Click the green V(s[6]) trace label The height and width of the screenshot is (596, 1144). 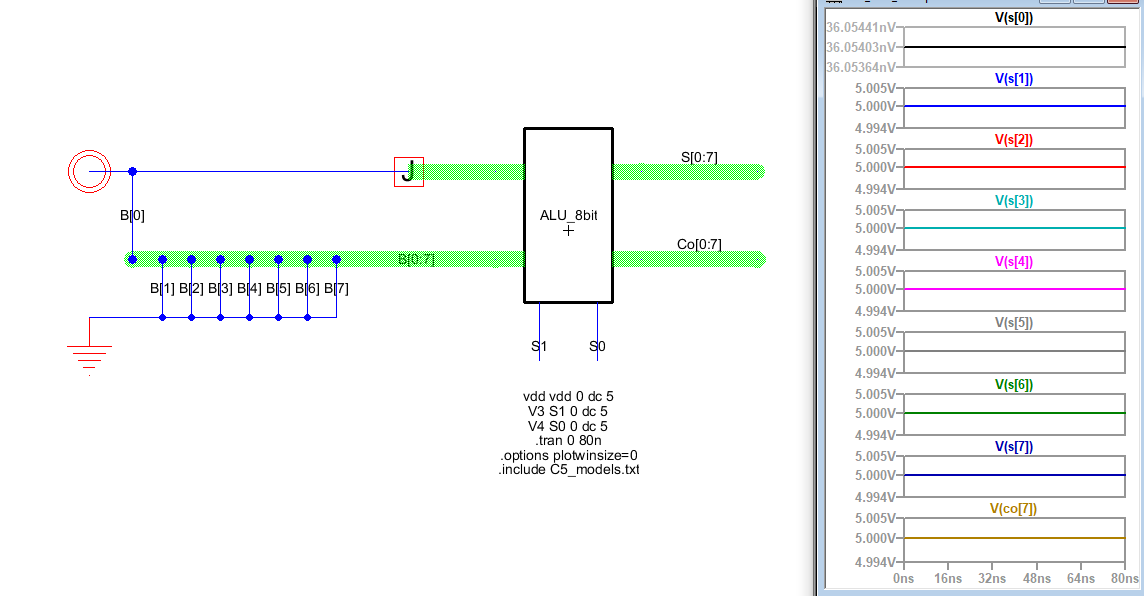coord(1014,385)
